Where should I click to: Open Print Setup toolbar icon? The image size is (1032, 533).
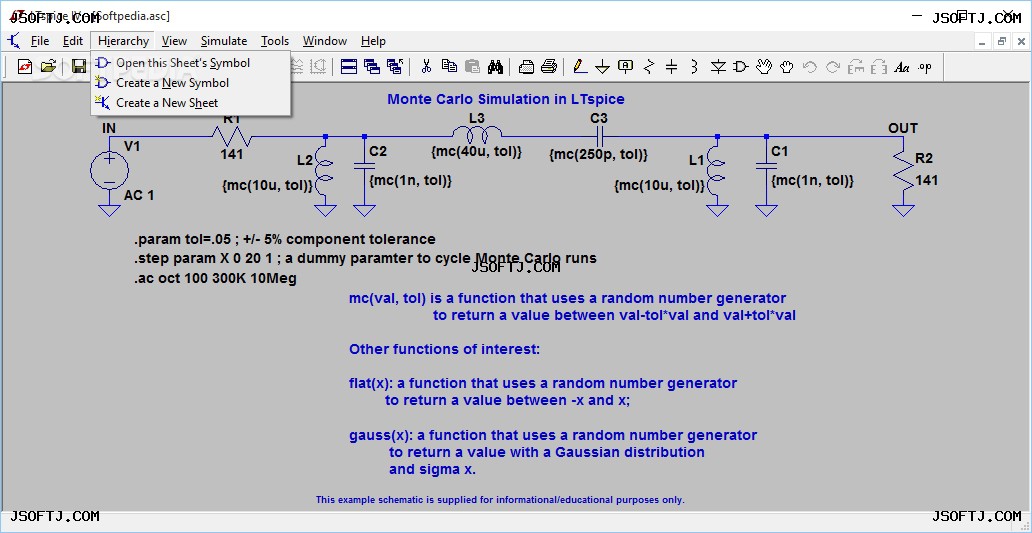[527, 66]
